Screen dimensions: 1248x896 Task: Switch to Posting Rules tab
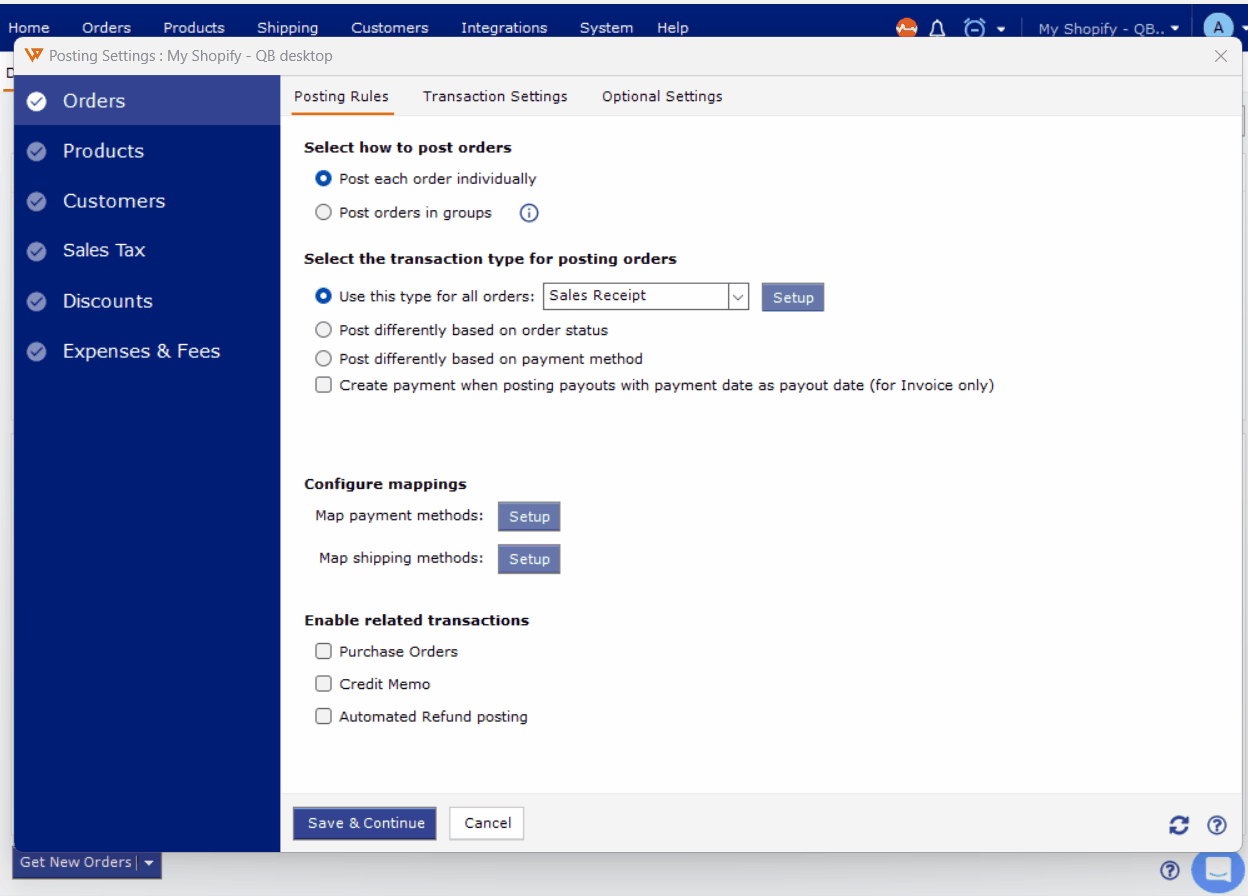(x=341, y=97)
